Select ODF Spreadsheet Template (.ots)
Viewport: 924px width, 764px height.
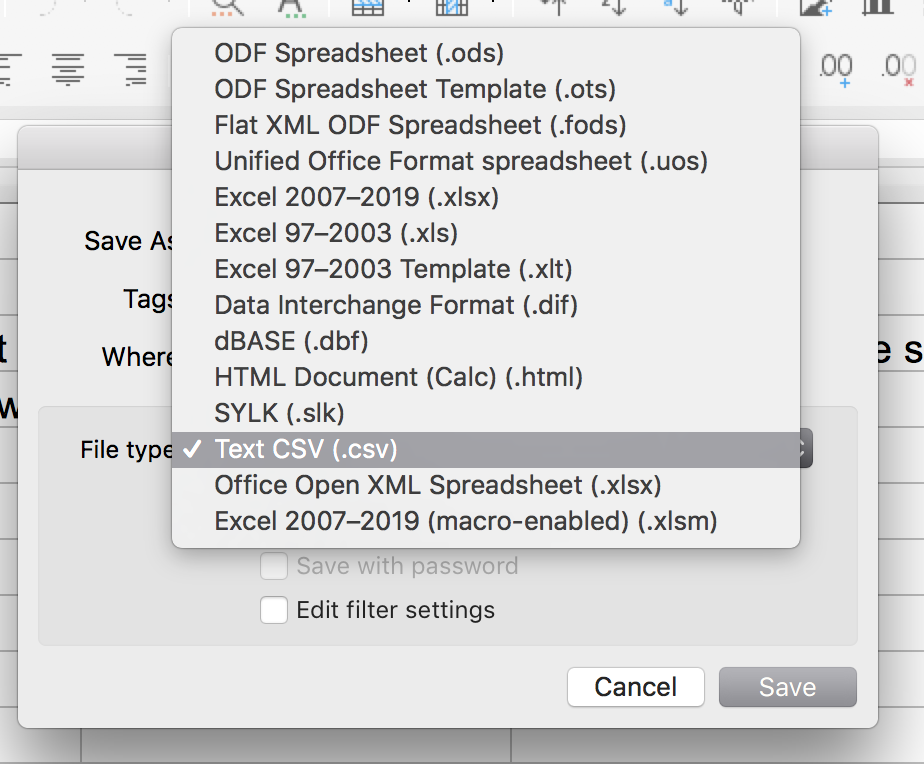pos(486,89)
